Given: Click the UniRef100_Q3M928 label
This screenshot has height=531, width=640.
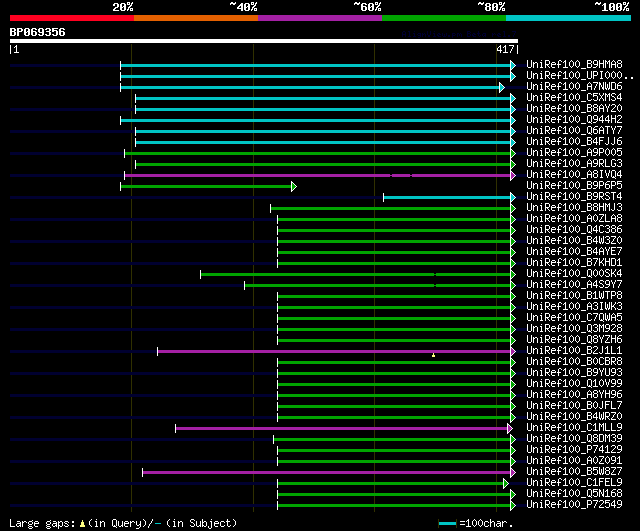Looking at the screenshot, I should 574,329.
